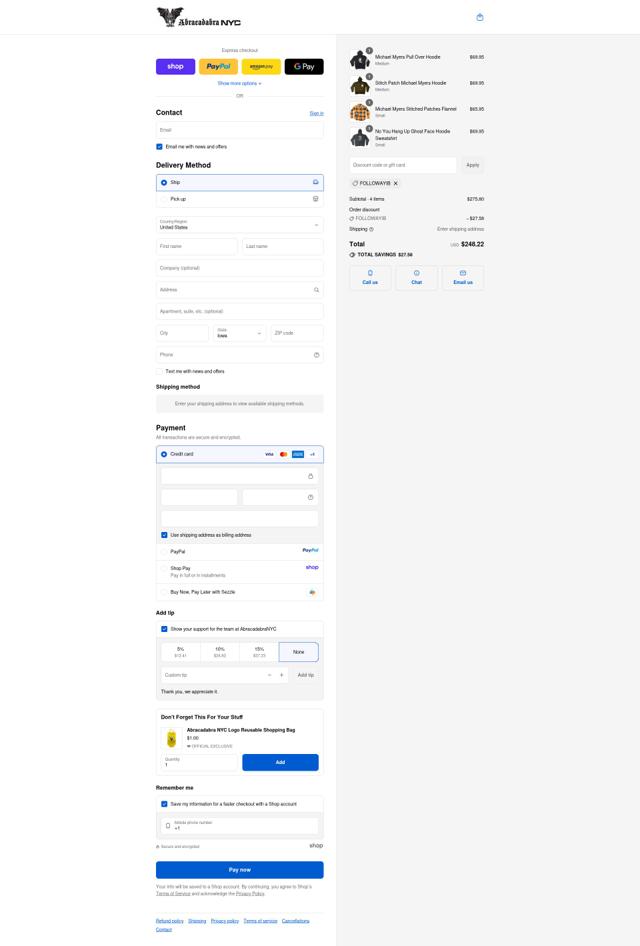
Task: Select the 15% tip option
Action: pyautogui.click(x=259, y=652)
